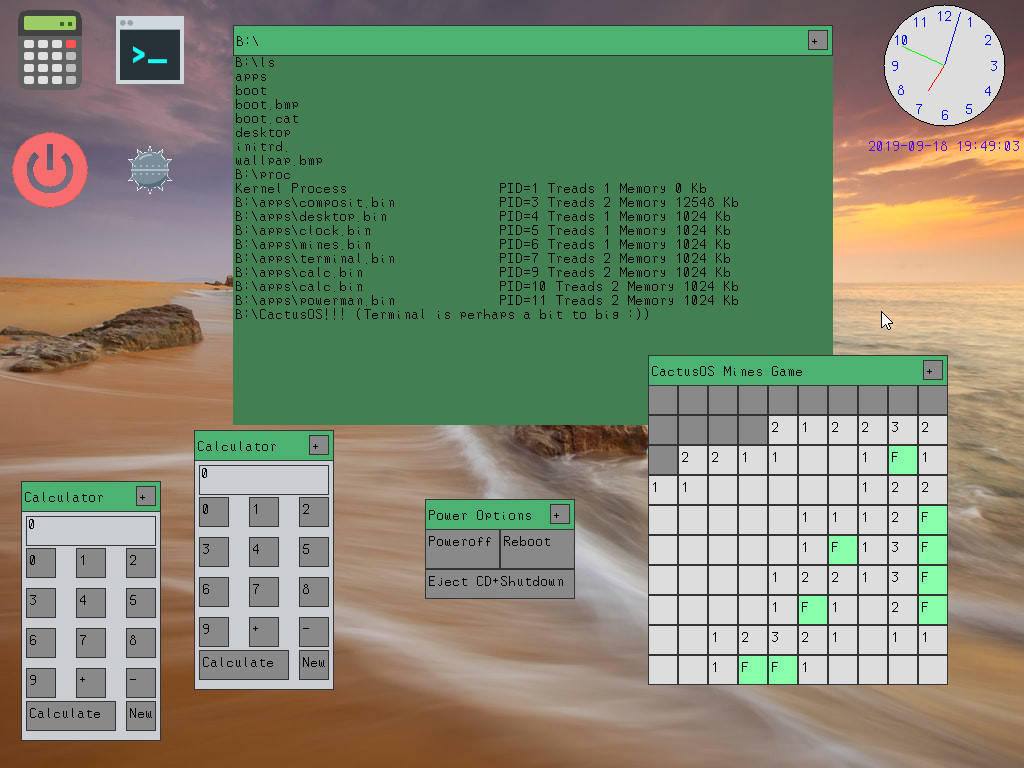The width and height of the screenshot is (1024, 768).
Task: Open the red Power desktop icon
Action: coord(50,170)
